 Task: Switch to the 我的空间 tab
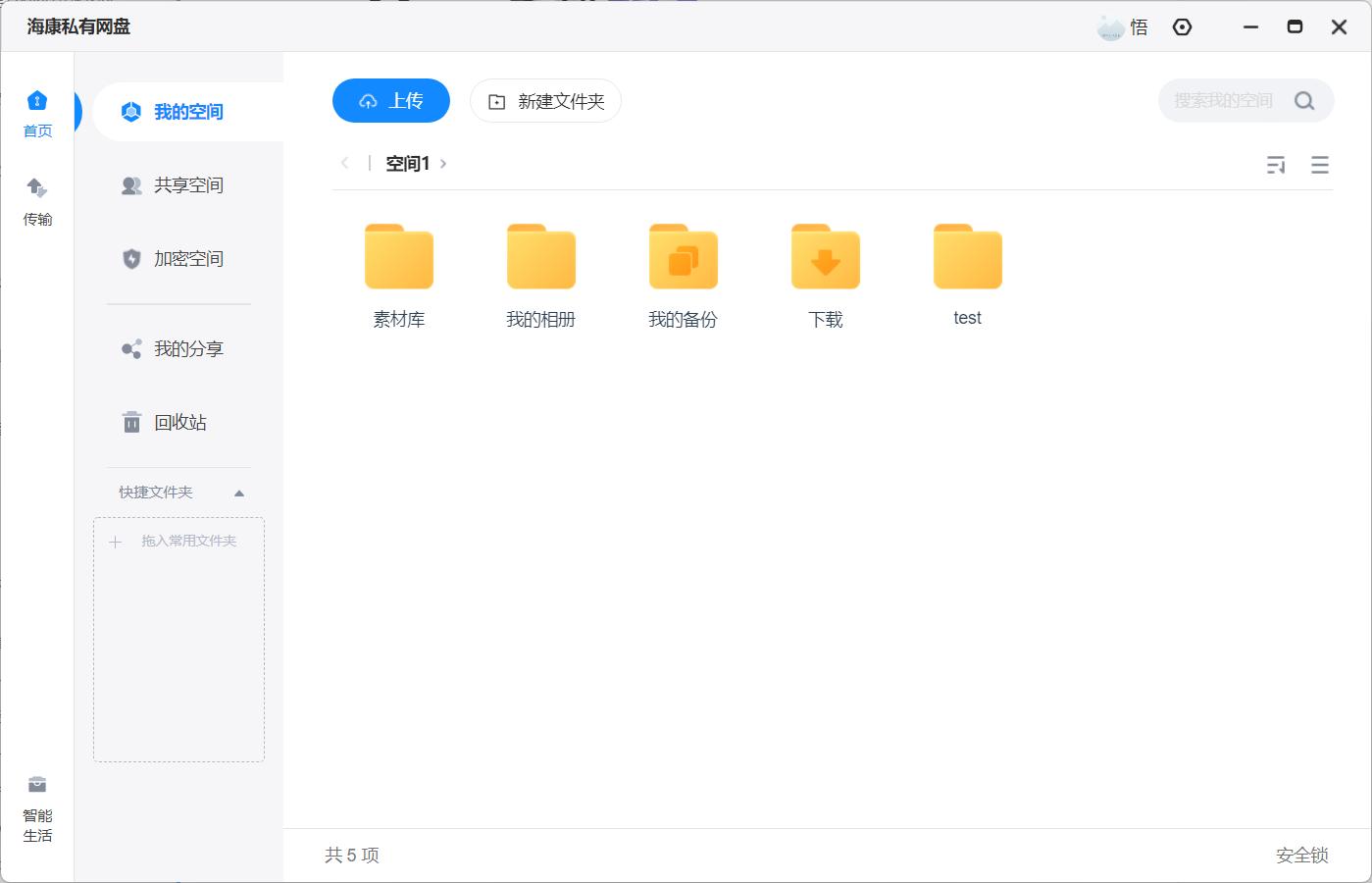175,111
